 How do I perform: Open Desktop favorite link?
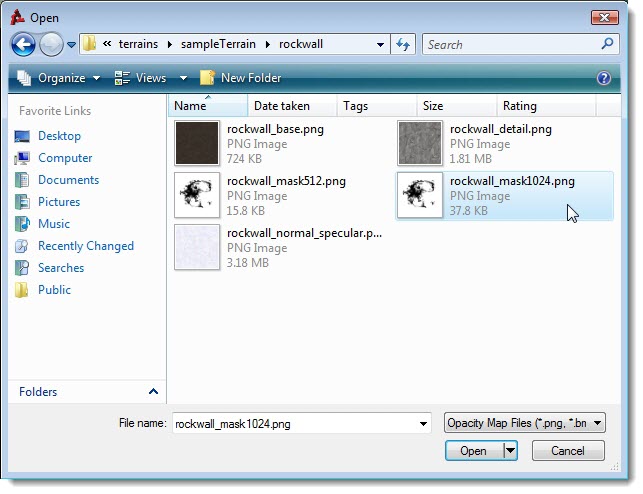[59, 136]
